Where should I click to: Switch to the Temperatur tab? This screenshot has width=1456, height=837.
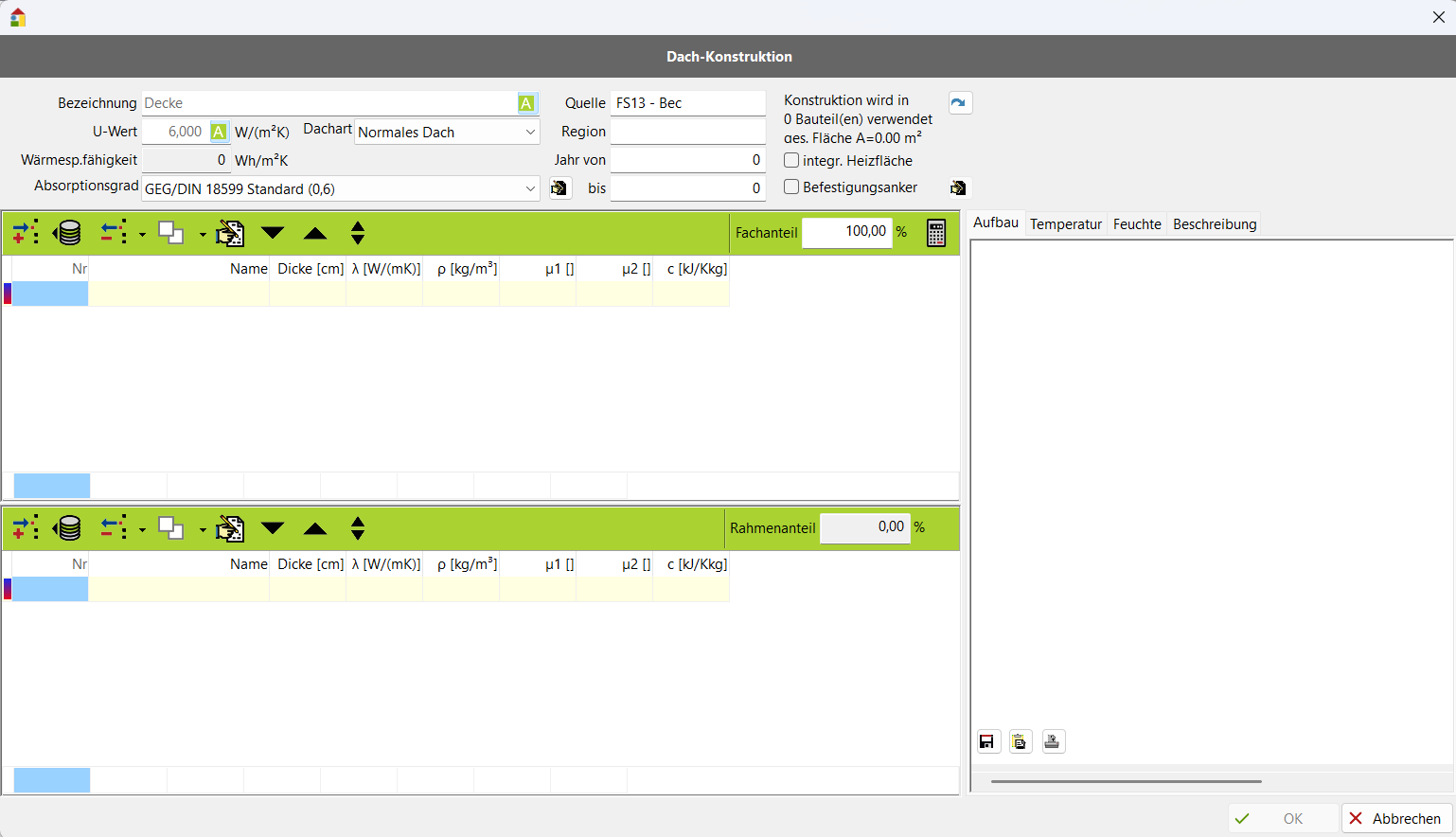1066,224
